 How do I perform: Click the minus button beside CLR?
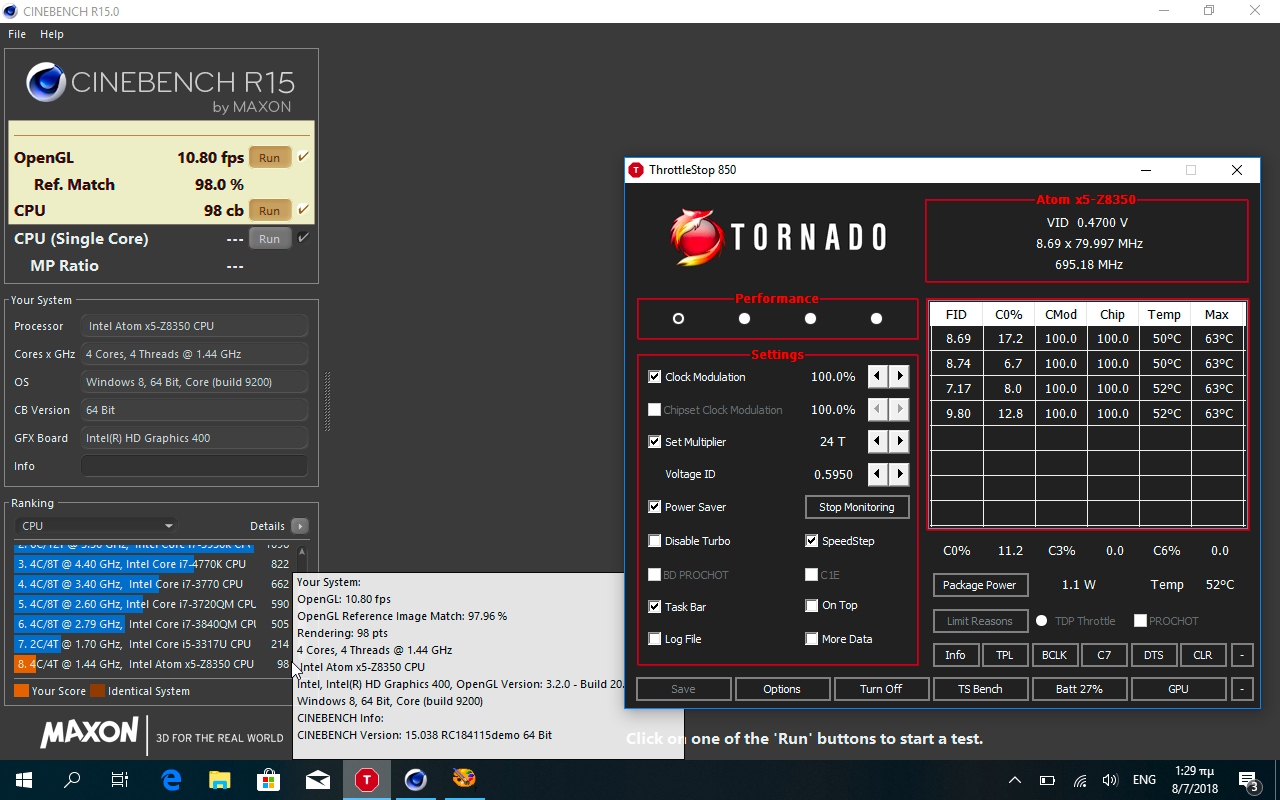(1241, 655)
